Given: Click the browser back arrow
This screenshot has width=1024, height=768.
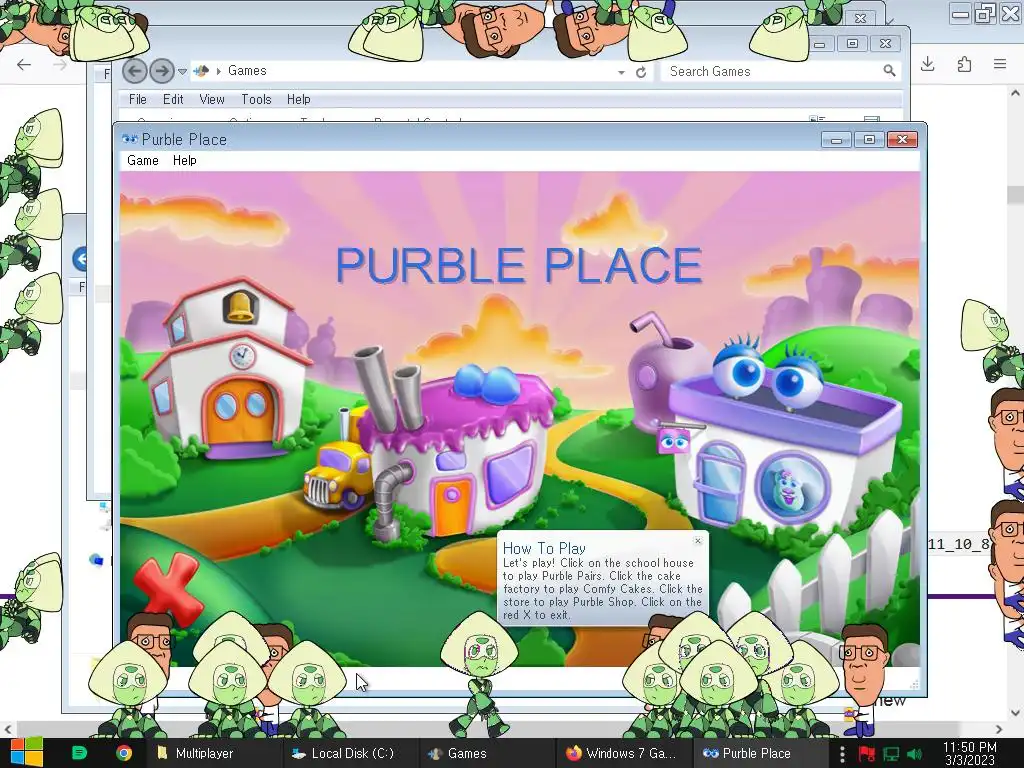Looking at the screenshot, I should click(x=24, y=64).
